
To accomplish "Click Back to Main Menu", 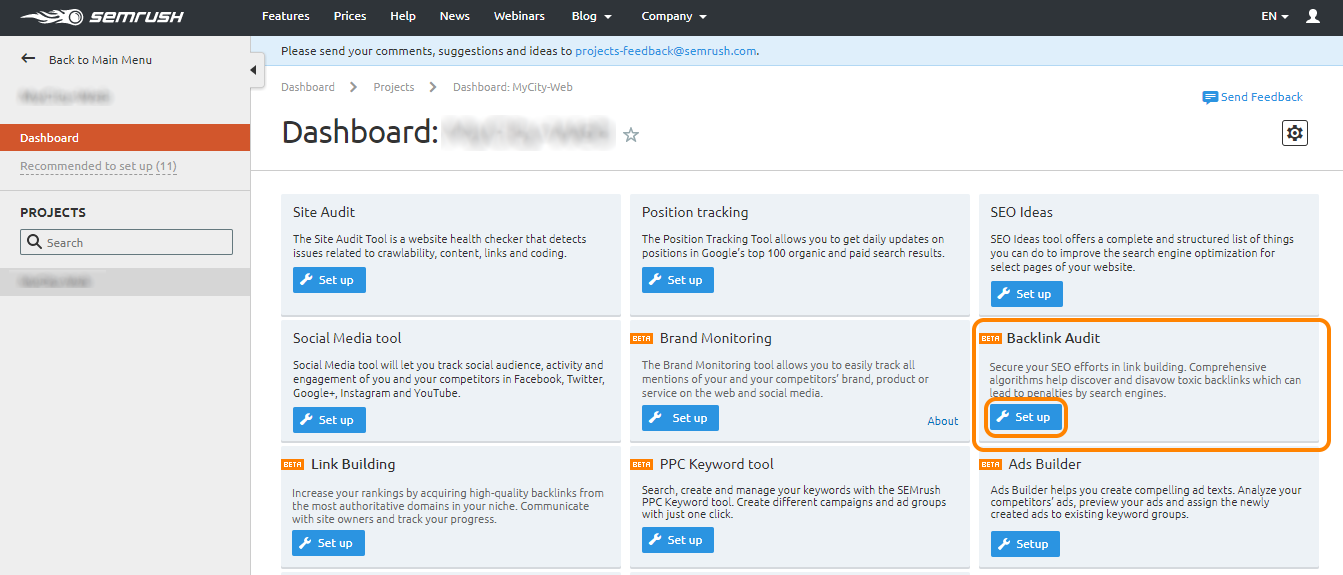I will [100, 60].
